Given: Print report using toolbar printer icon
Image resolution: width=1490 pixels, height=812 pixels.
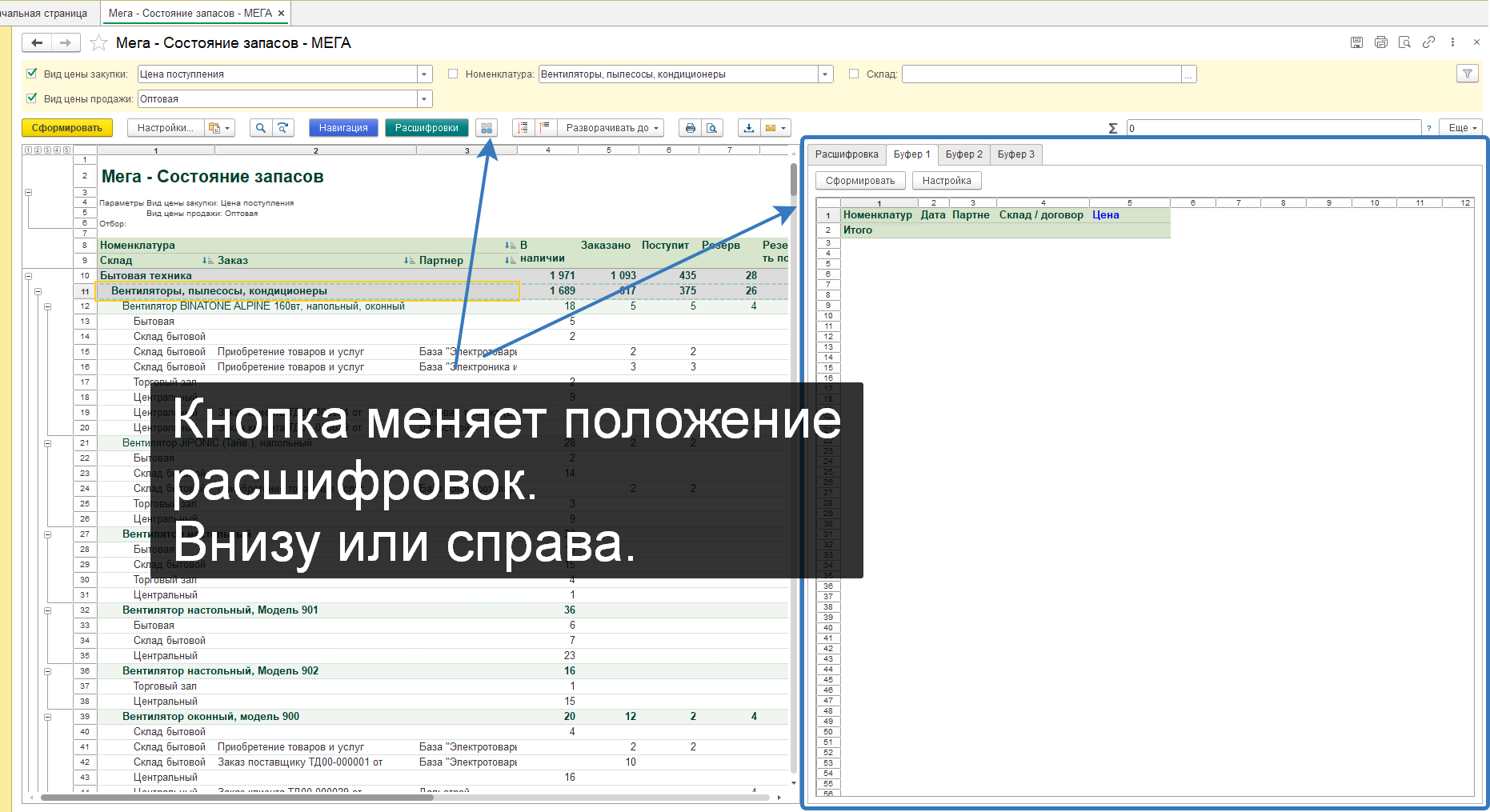Looking at the screenshot, I should tap(691, 128).
